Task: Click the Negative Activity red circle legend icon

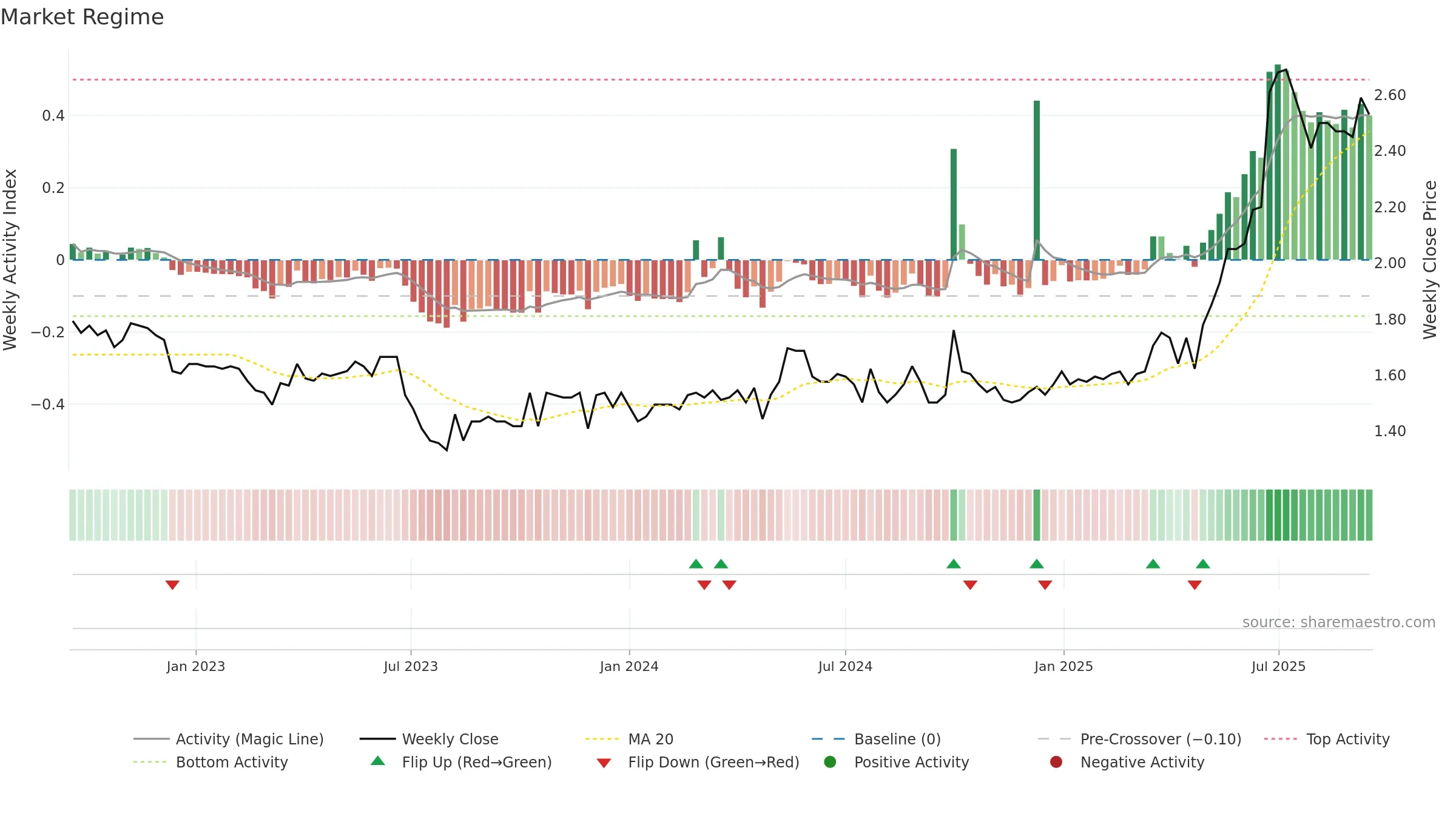Action: (x=1056, y=761)
